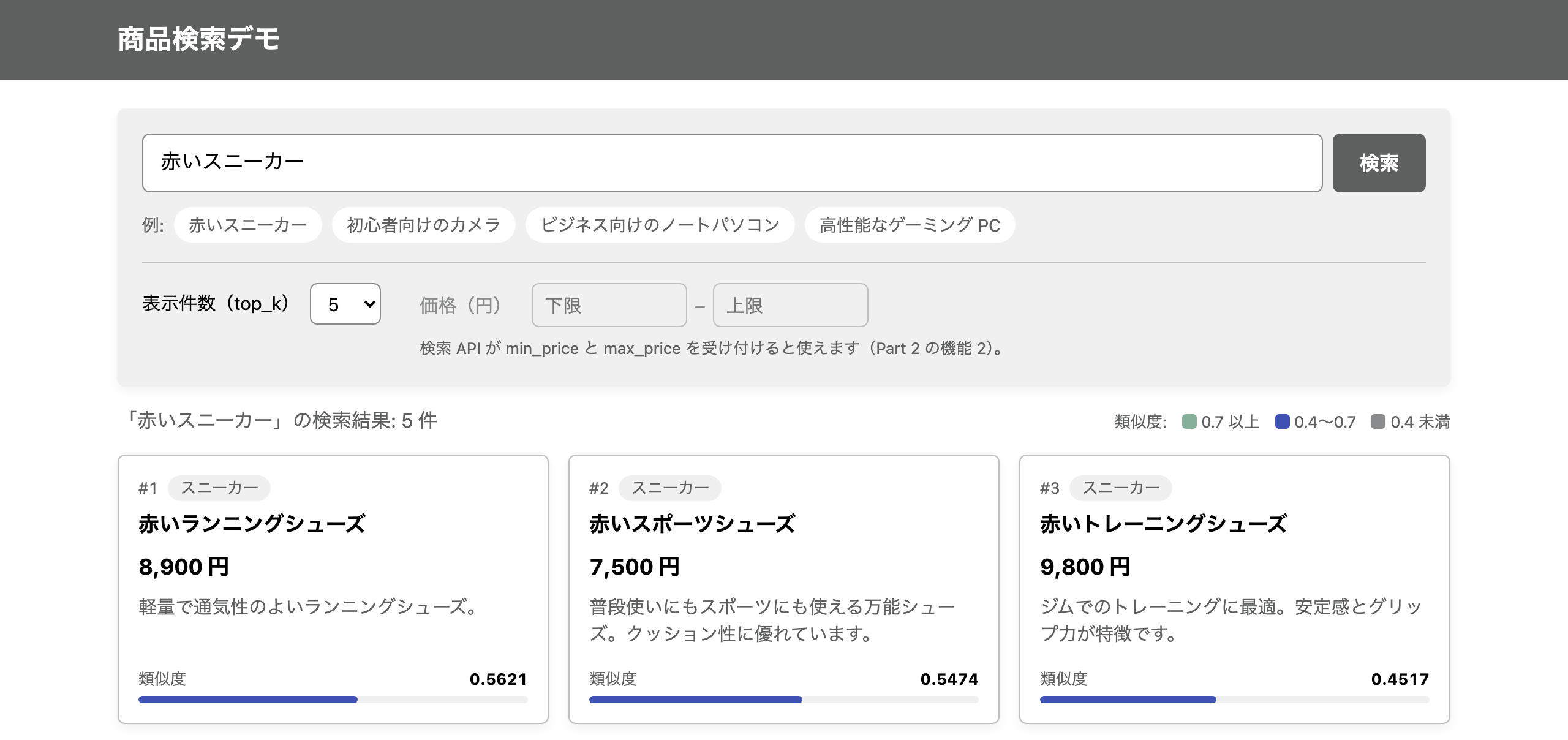Click the similarity score 0.5474
Screen dimensions: 1568x740
pos(949,679)
